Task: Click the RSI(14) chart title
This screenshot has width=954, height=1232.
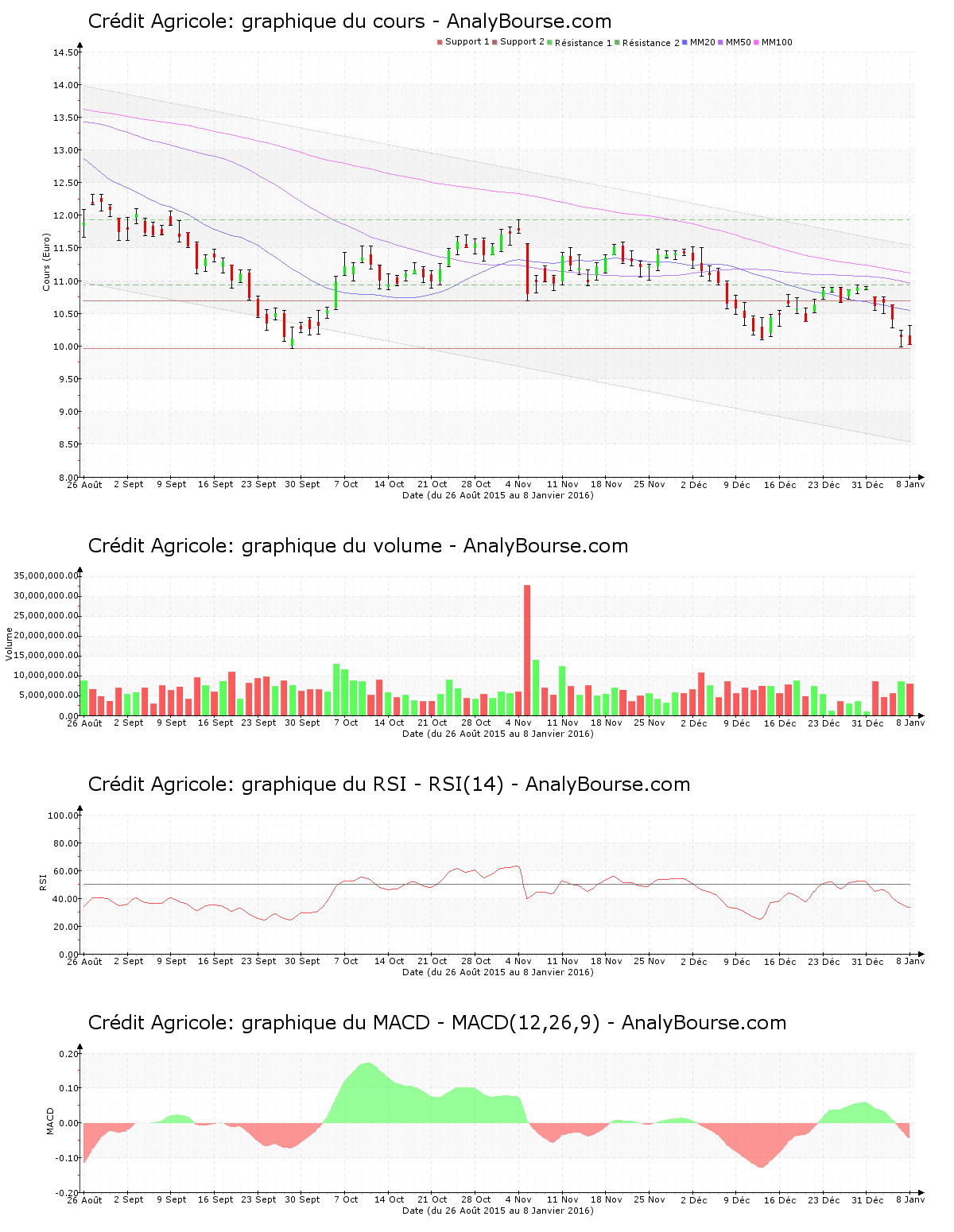Action: point(389,785)
